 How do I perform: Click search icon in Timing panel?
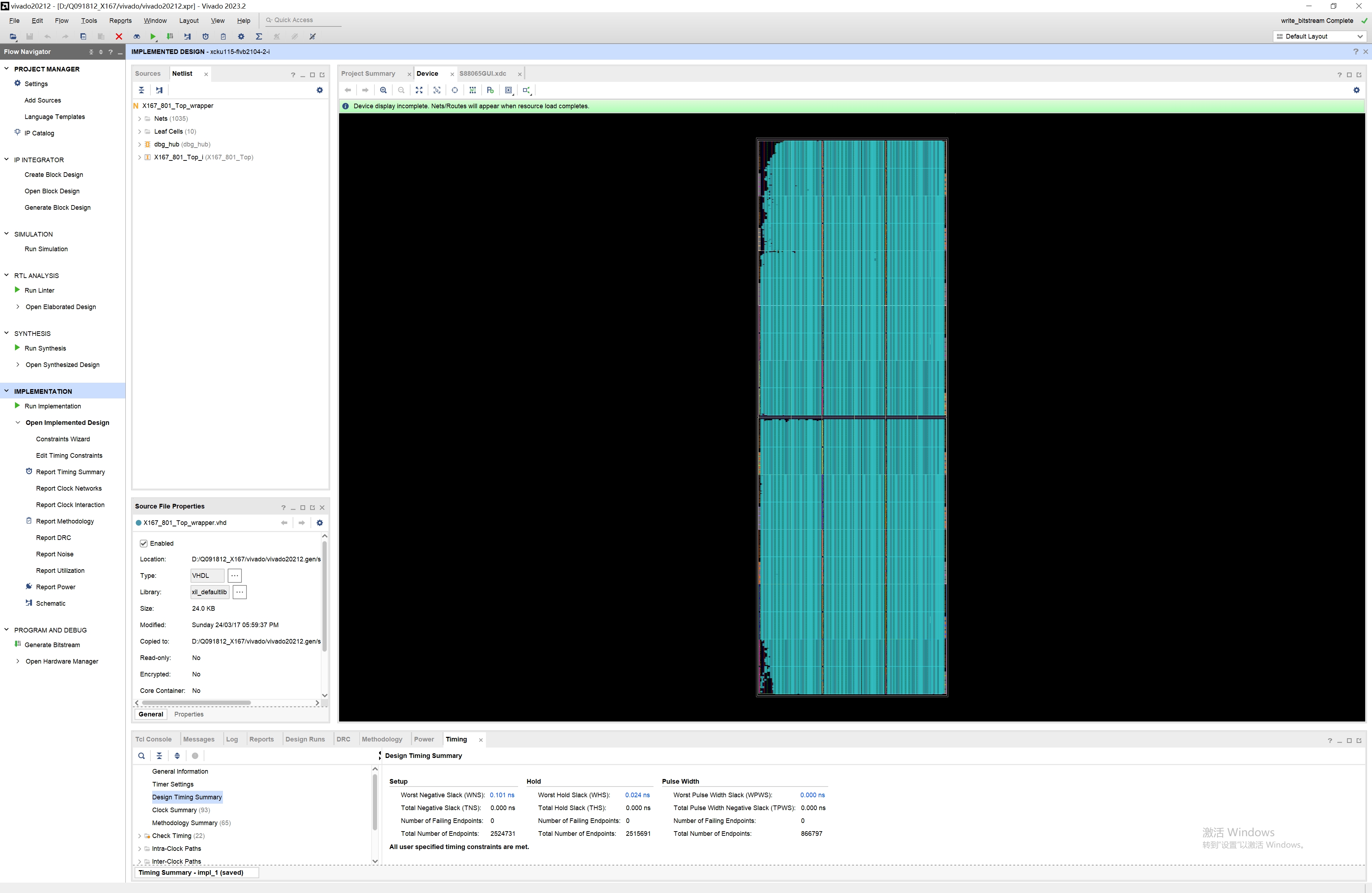click(x=141, y=756)
